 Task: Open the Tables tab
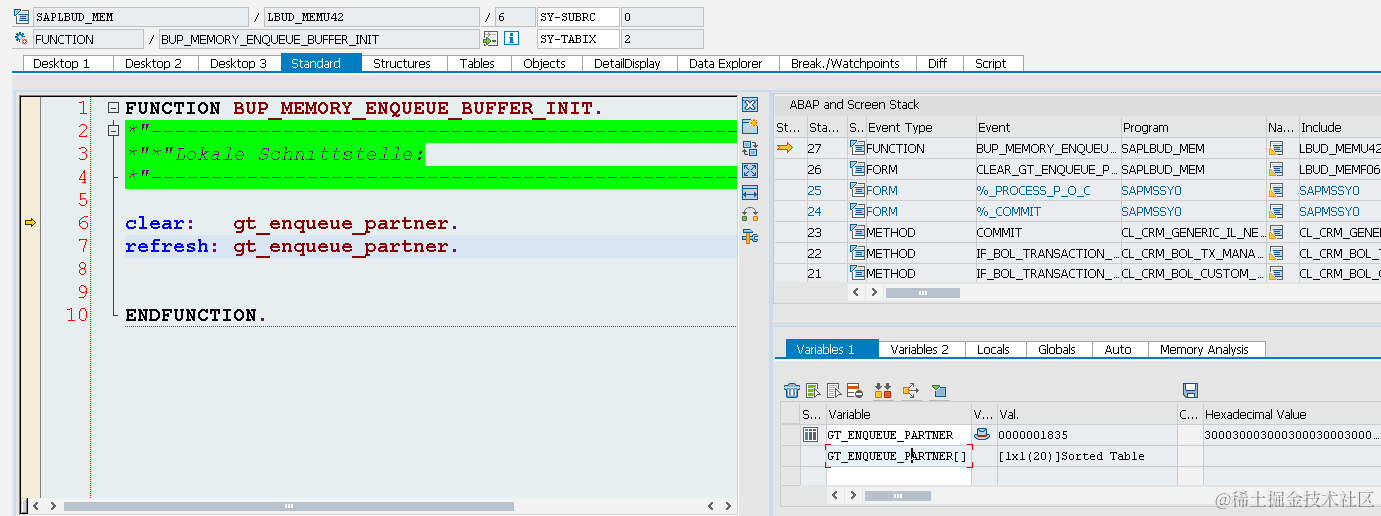[477, 63]
